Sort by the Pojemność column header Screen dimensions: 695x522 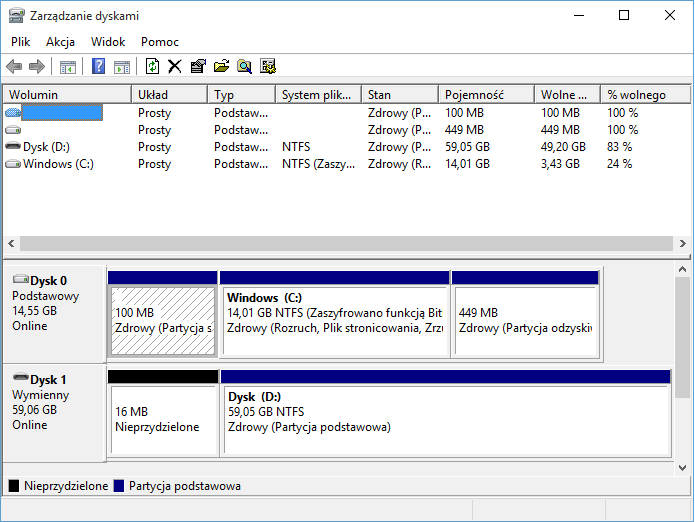click(485, 95)
